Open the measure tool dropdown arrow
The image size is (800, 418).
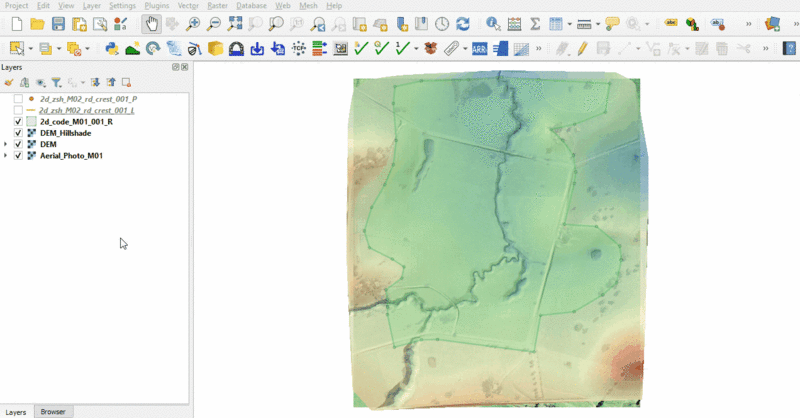tap(598, 23)
